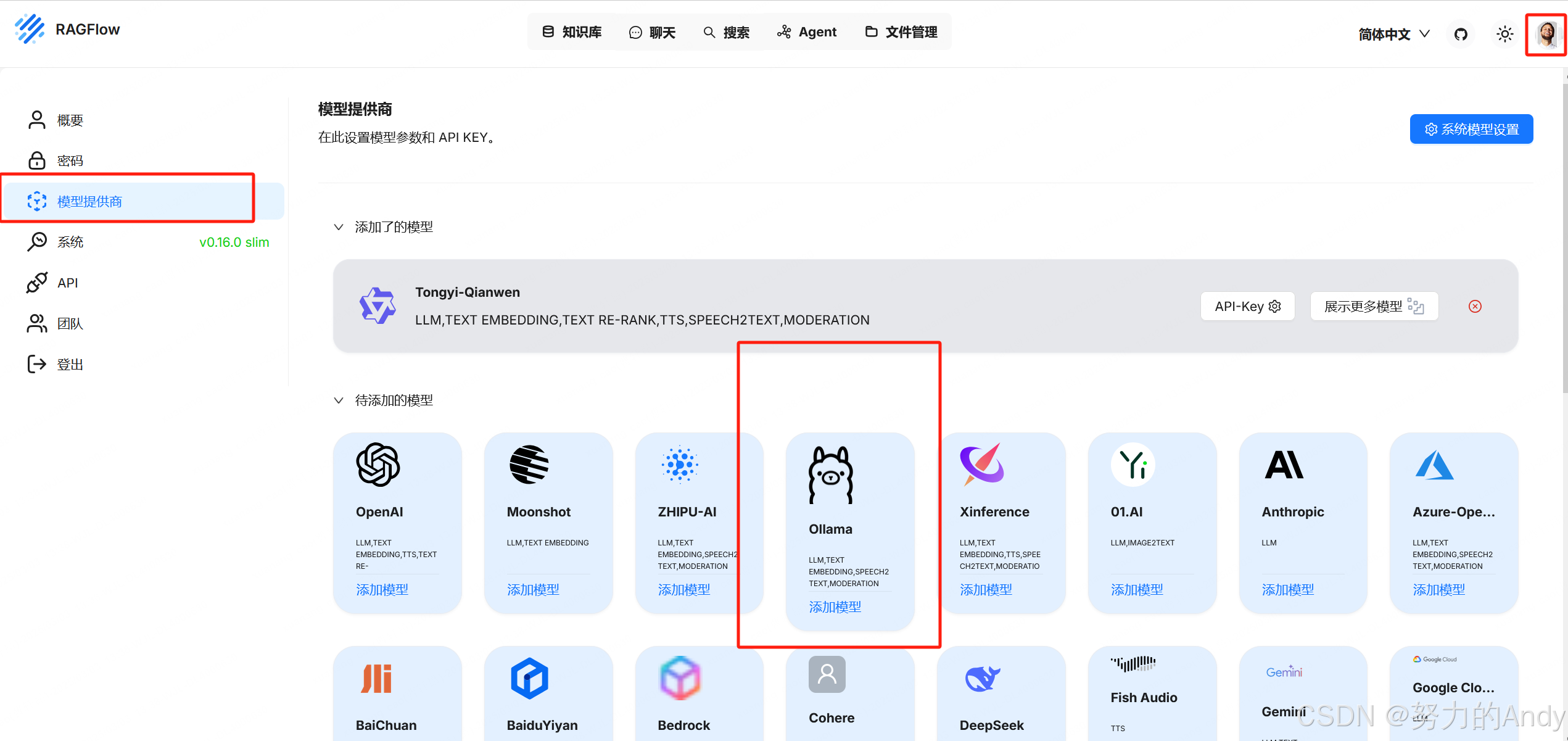
Task: Click 添加模型 under OpenAI
Action: (382, 590)
